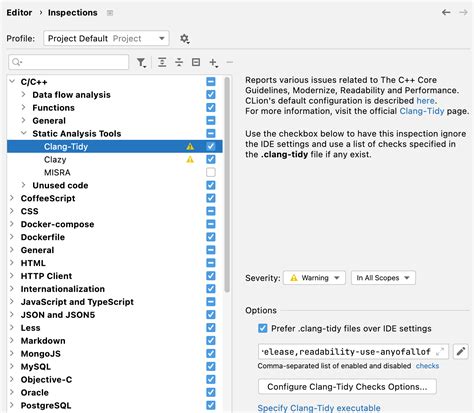Viewport: 474px width, 413px height.
Task: Uncheck Unused code checkbox
Action: (x=211, y=185)
